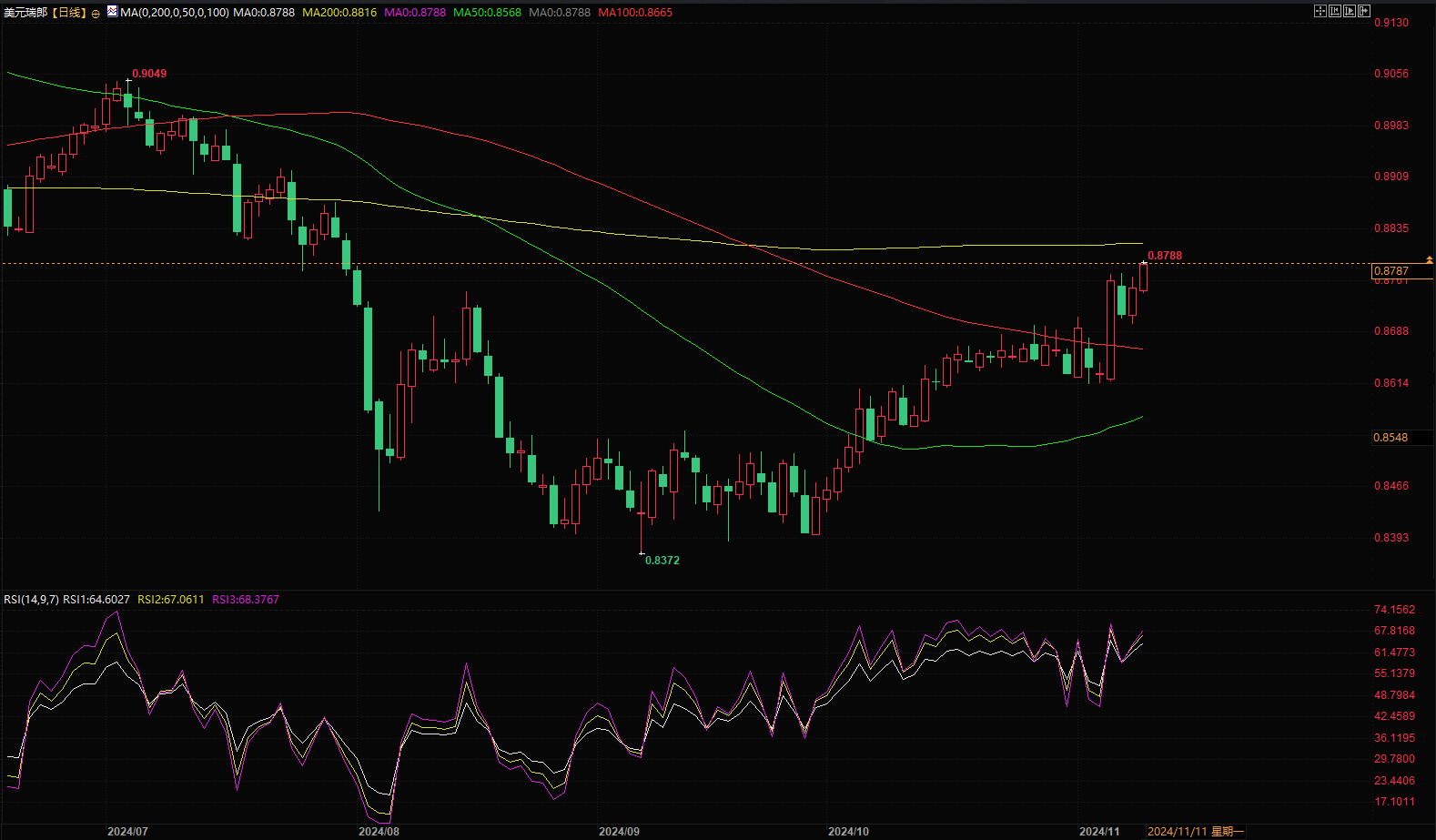Click the RSI1:64.6027 value
This screenshot has width=1436, height=840.
96,600
